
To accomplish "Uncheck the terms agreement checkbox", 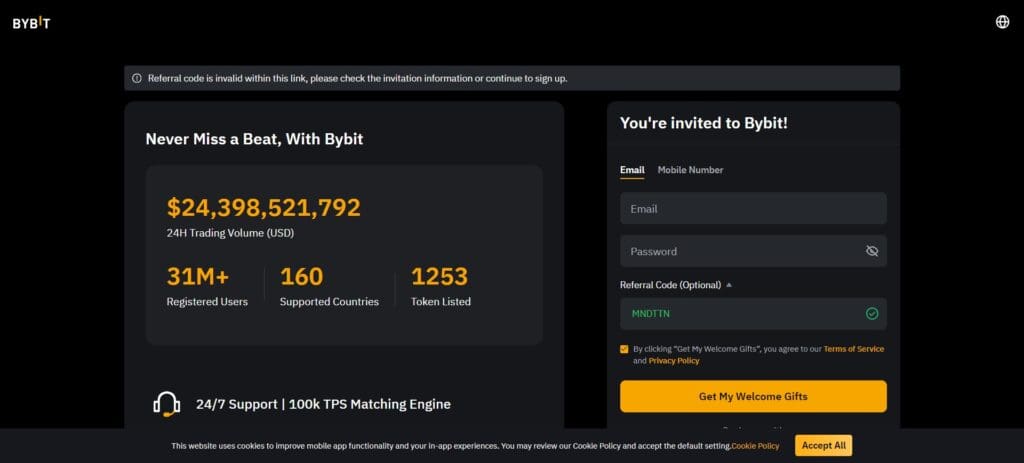I will pos(624,349).
